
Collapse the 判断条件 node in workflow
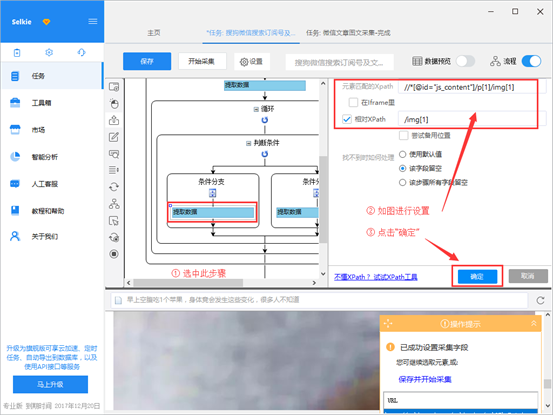248,143
